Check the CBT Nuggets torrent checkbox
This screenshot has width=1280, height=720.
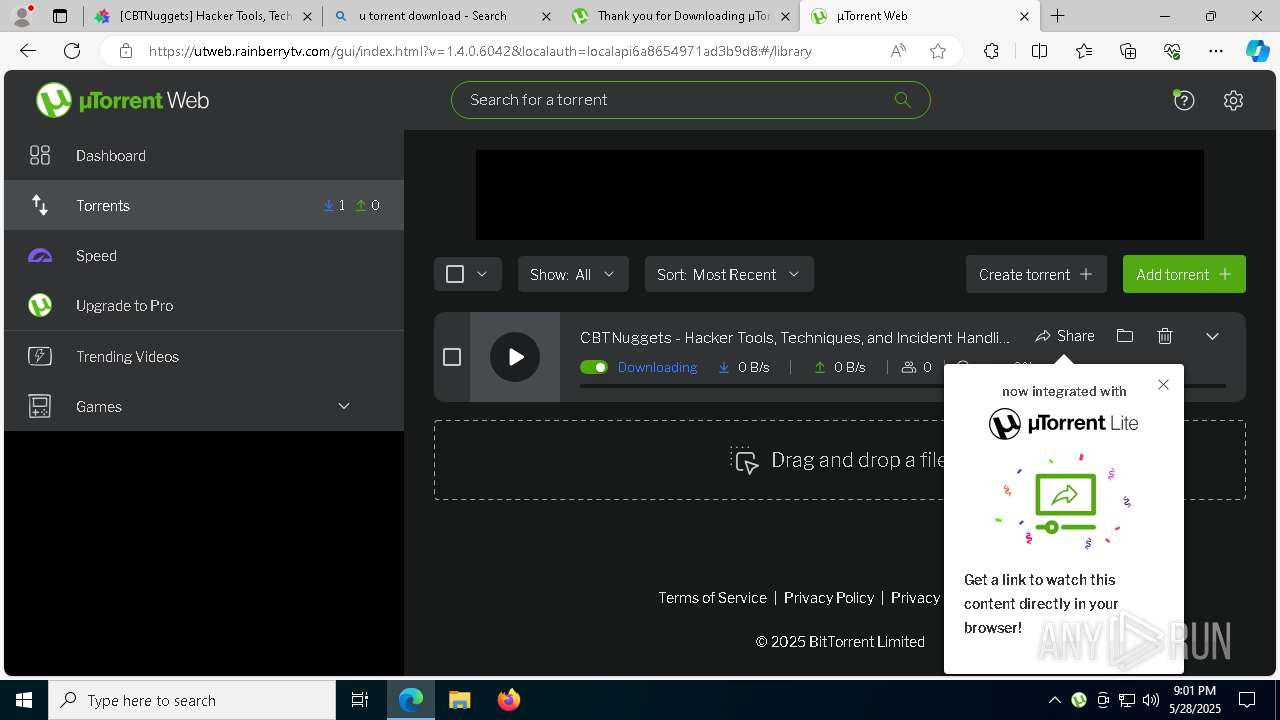click(x=452, y=357)
